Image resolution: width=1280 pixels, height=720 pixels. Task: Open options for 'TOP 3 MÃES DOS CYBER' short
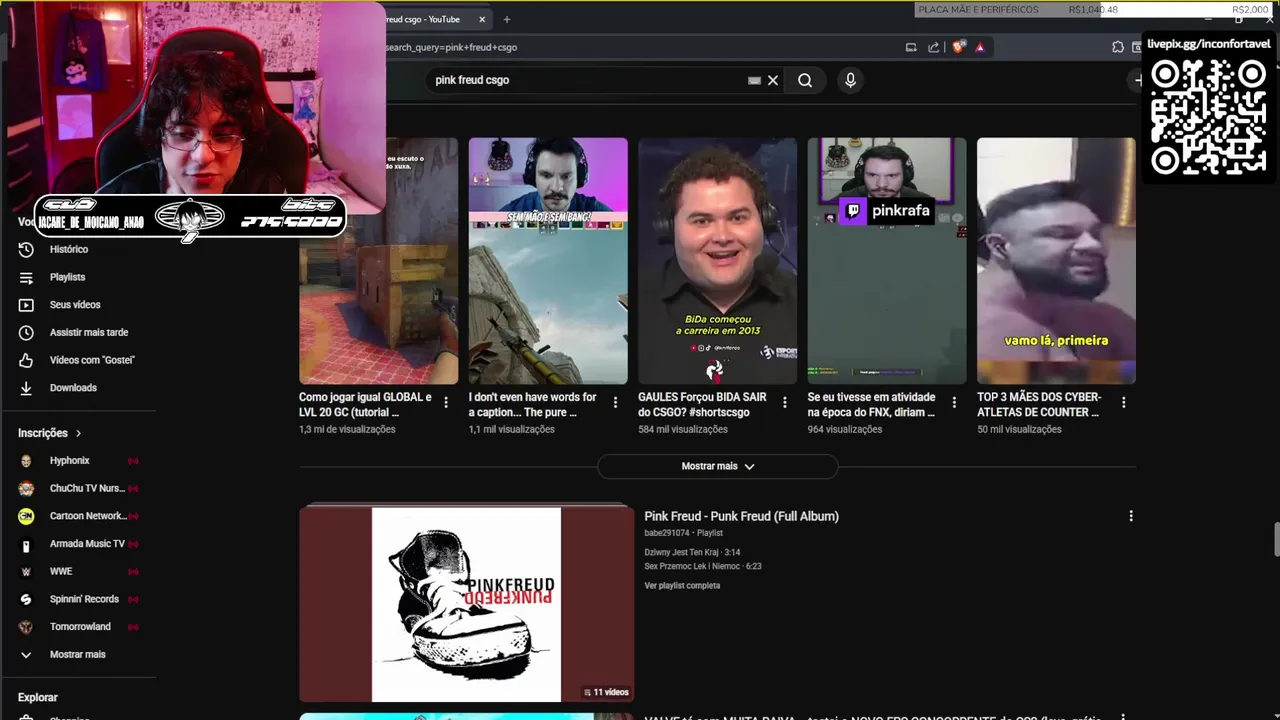(x=1124, y=402)
